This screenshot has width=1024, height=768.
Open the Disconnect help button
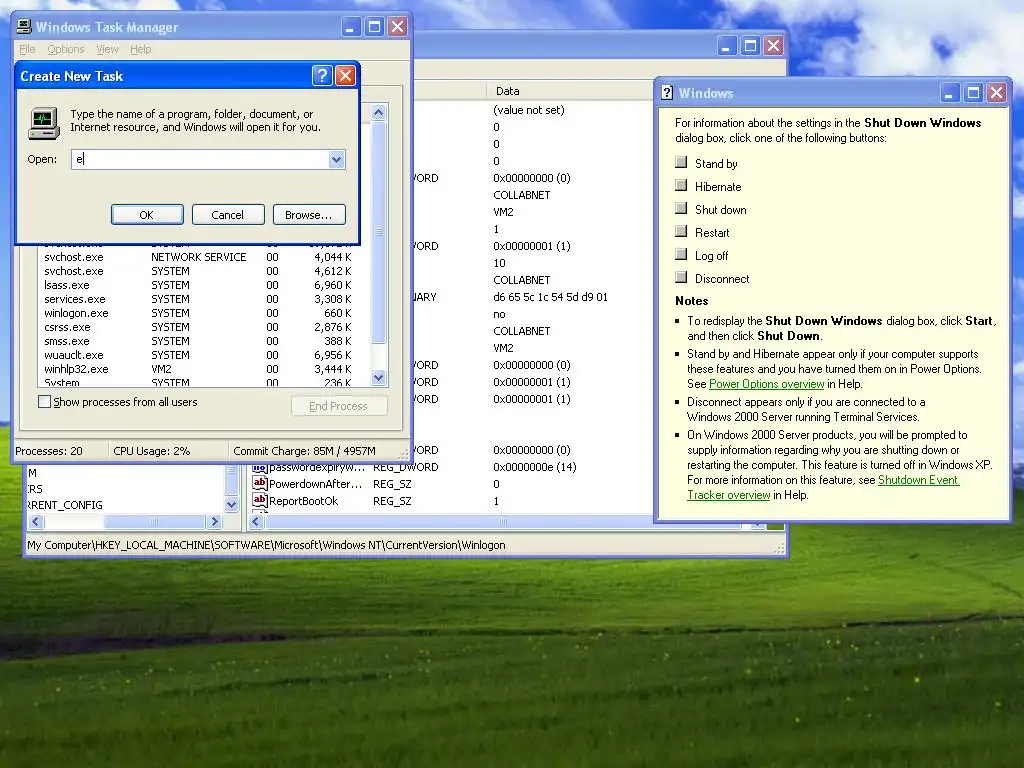681,277
